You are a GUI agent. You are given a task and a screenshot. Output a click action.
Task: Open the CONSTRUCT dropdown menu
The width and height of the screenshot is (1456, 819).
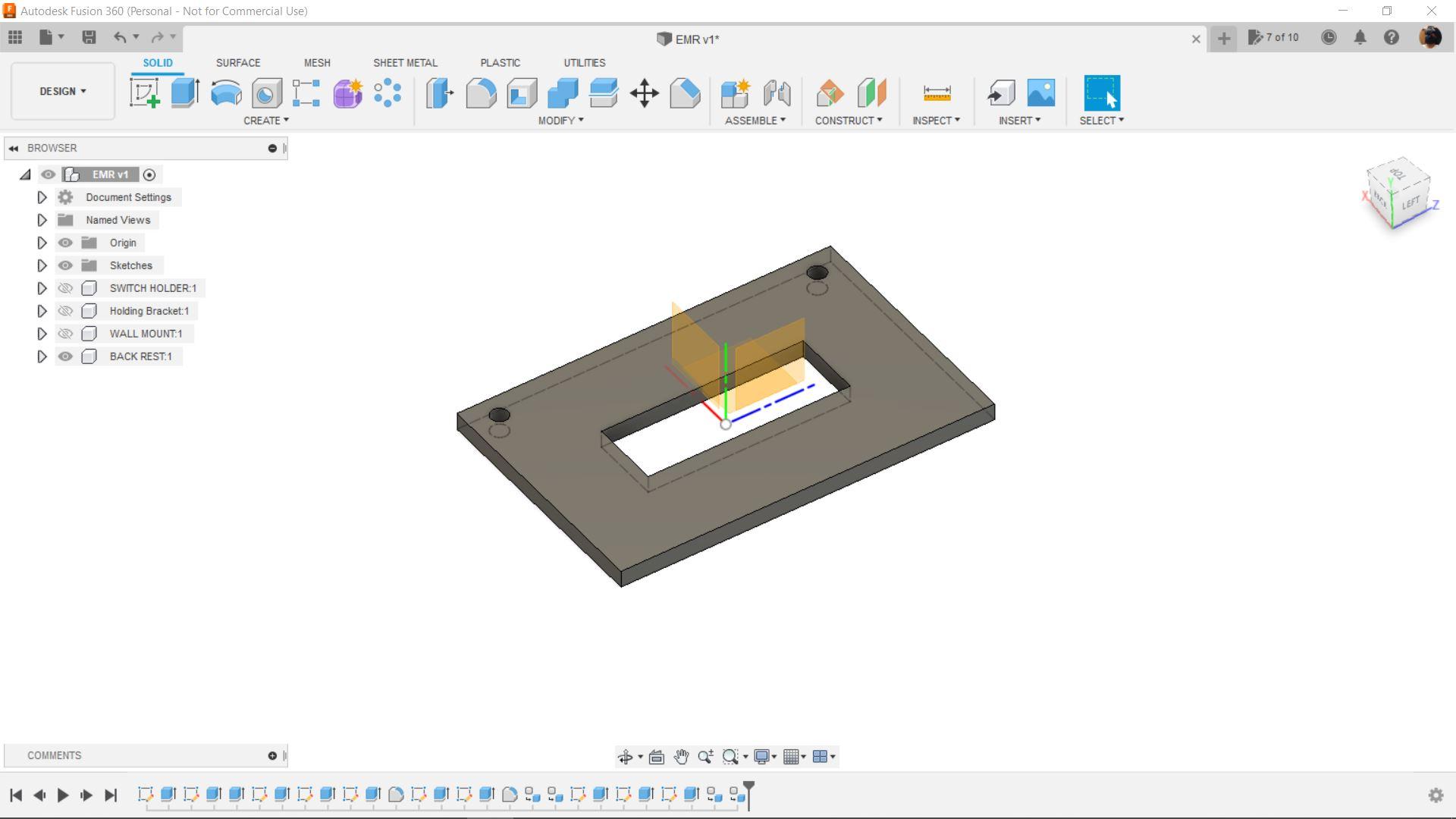pyautogui.click(x=848, y=121)
